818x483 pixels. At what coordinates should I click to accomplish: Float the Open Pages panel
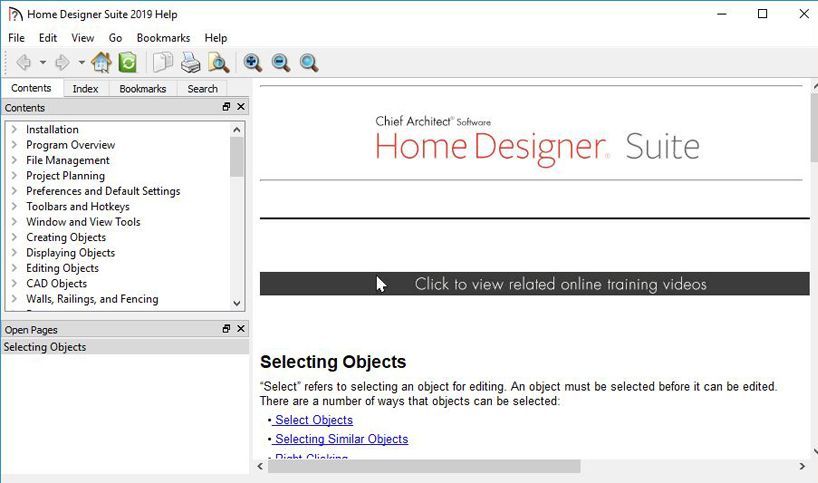click(x=226, y=329)
